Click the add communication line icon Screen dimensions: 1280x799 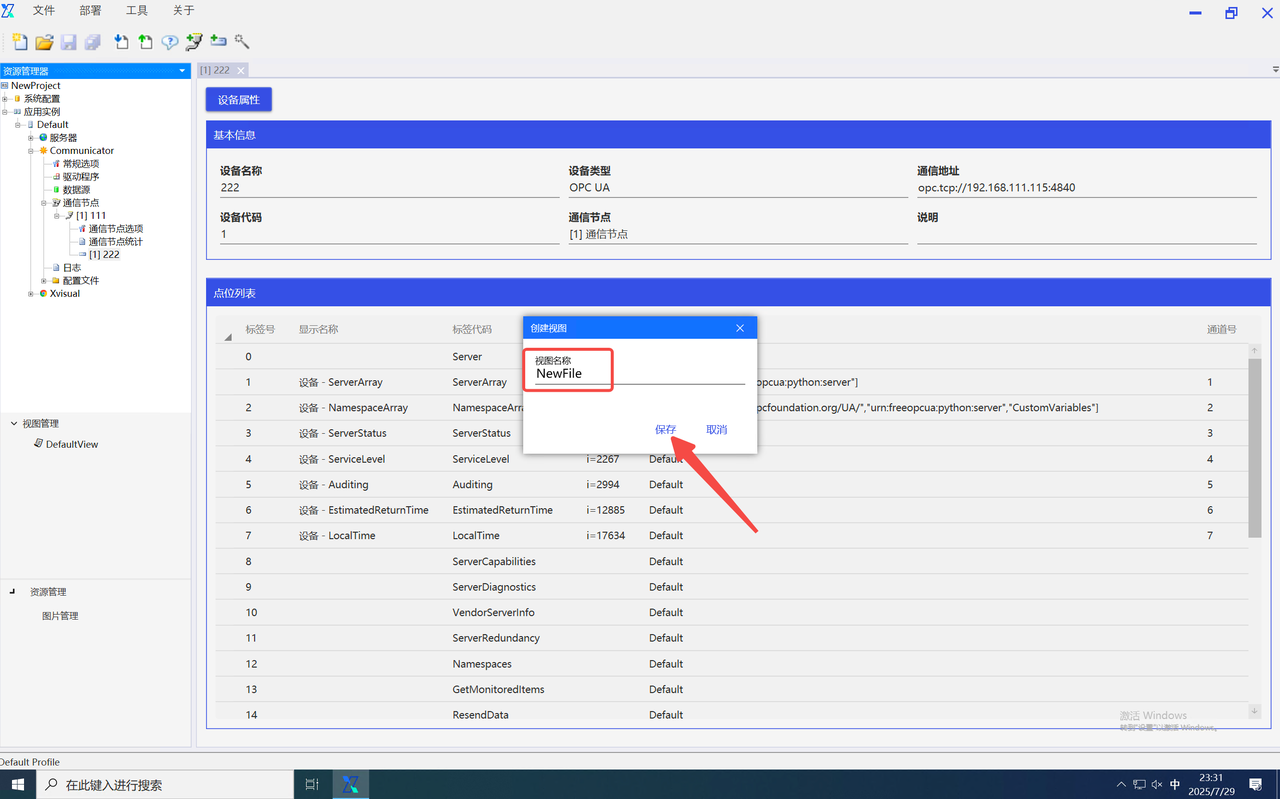194,42
